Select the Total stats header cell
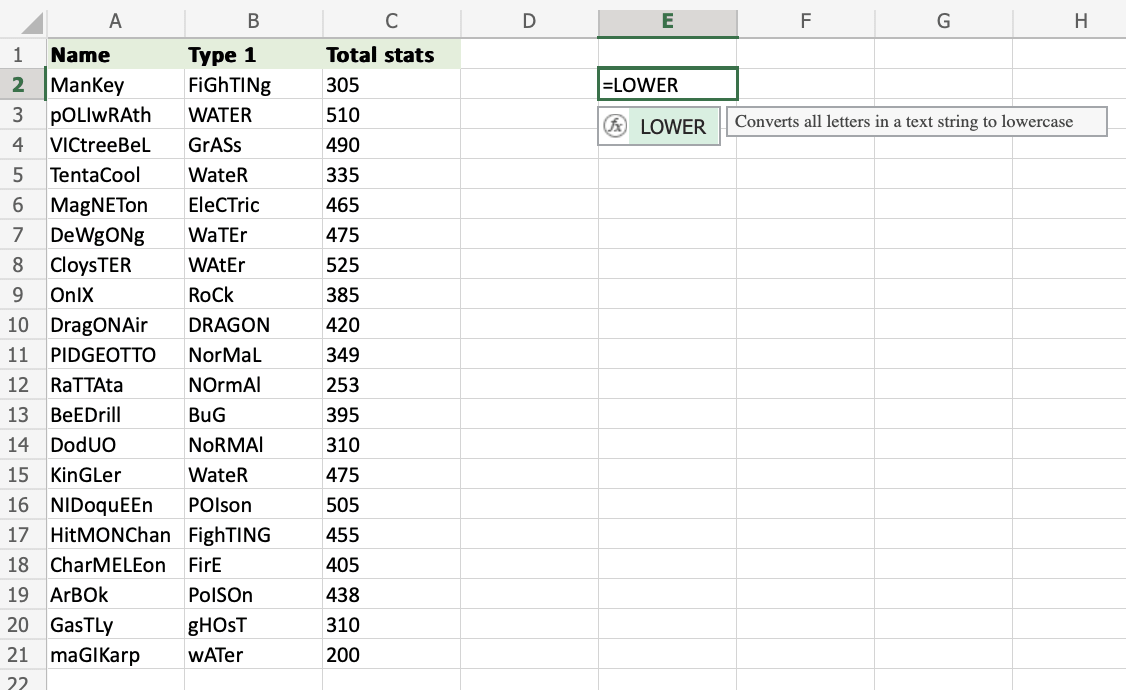Image resolution: width=1126 pixels, height=690 pixels. pos(391,55)
